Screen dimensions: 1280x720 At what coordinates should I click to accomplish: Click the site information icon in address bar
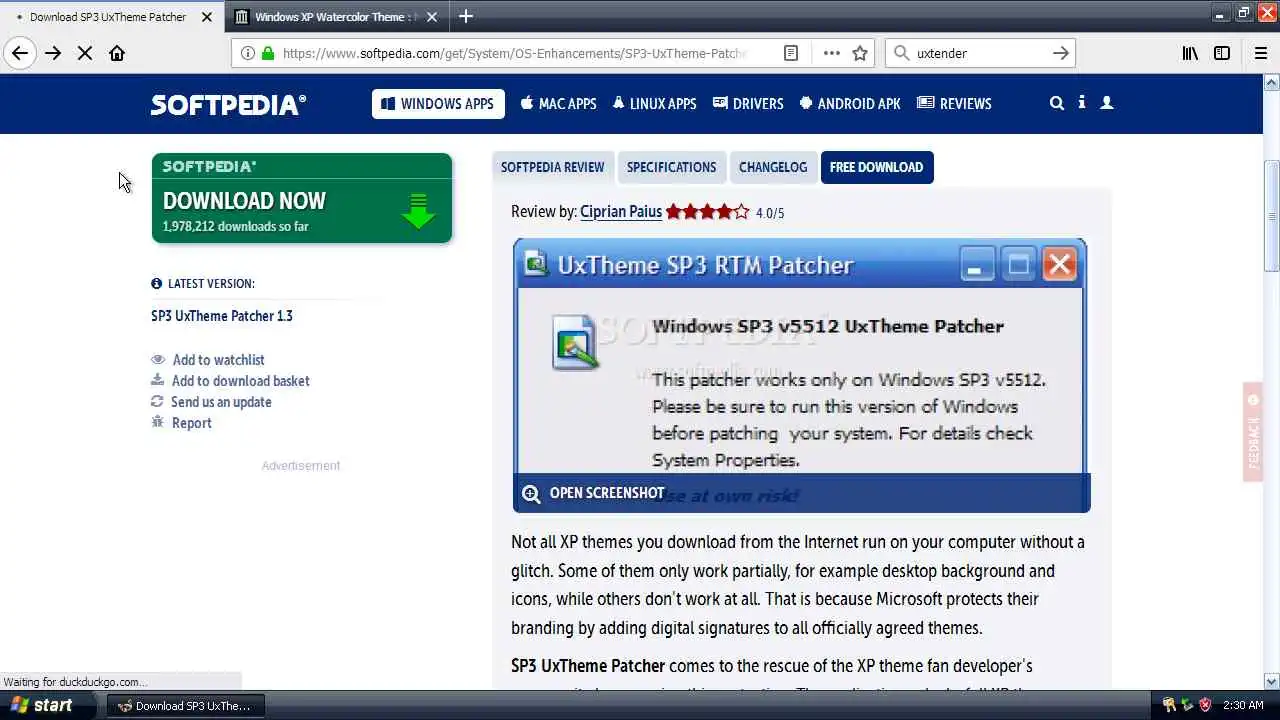point(247,53)
